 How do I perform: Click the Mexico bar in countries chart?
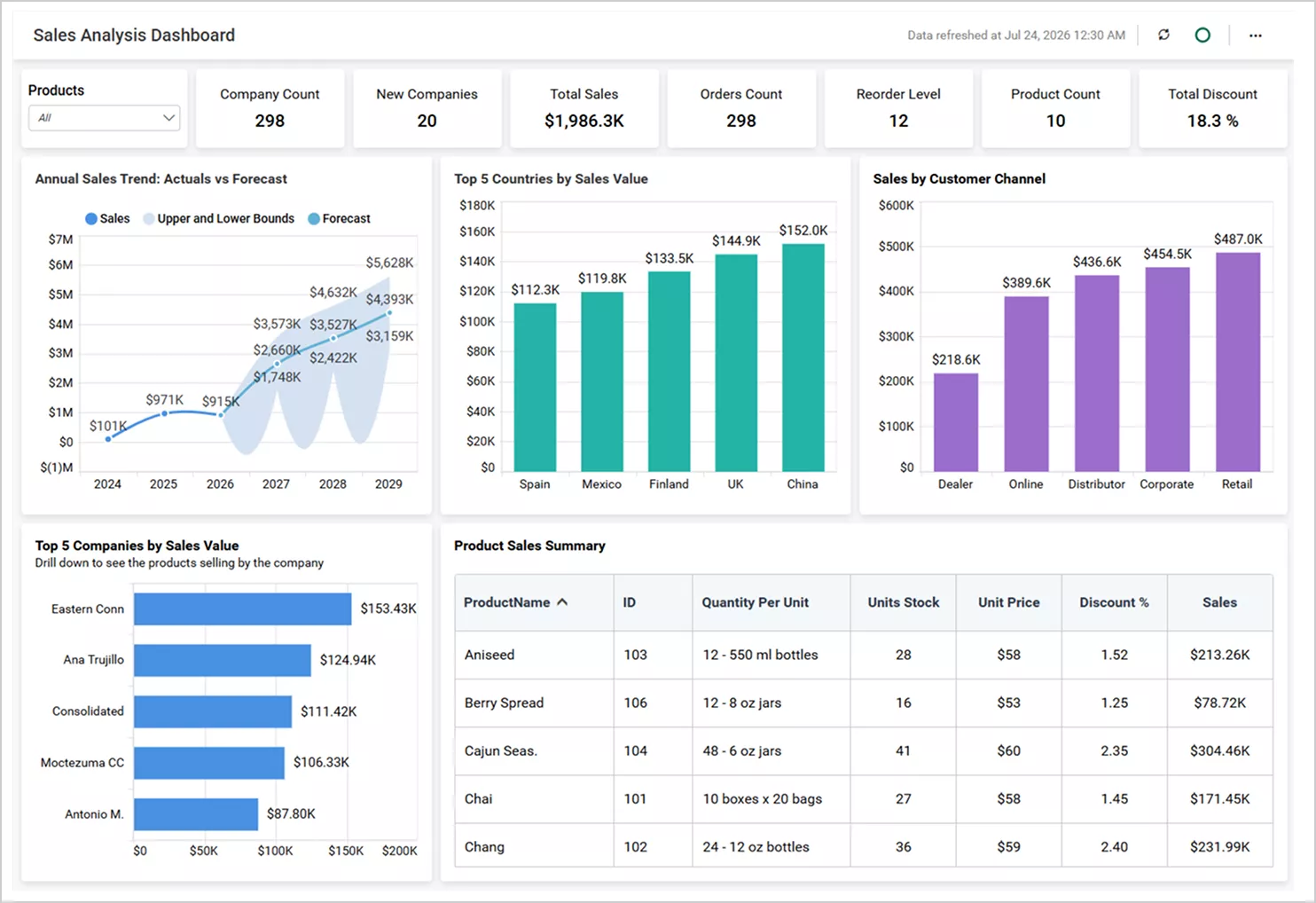[x=602, y=381]
